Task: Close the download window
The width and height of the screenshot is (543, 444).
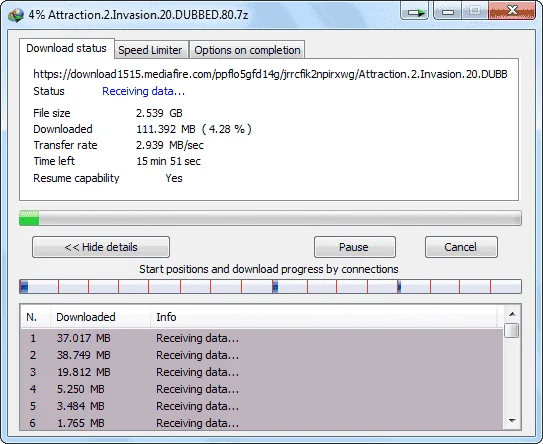Action: 512,10
